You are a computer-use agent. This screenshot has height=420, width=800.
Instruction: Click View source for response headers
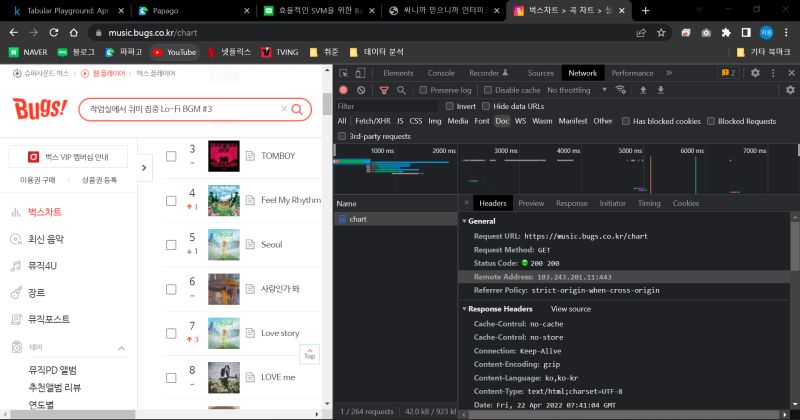pos(571,309)
